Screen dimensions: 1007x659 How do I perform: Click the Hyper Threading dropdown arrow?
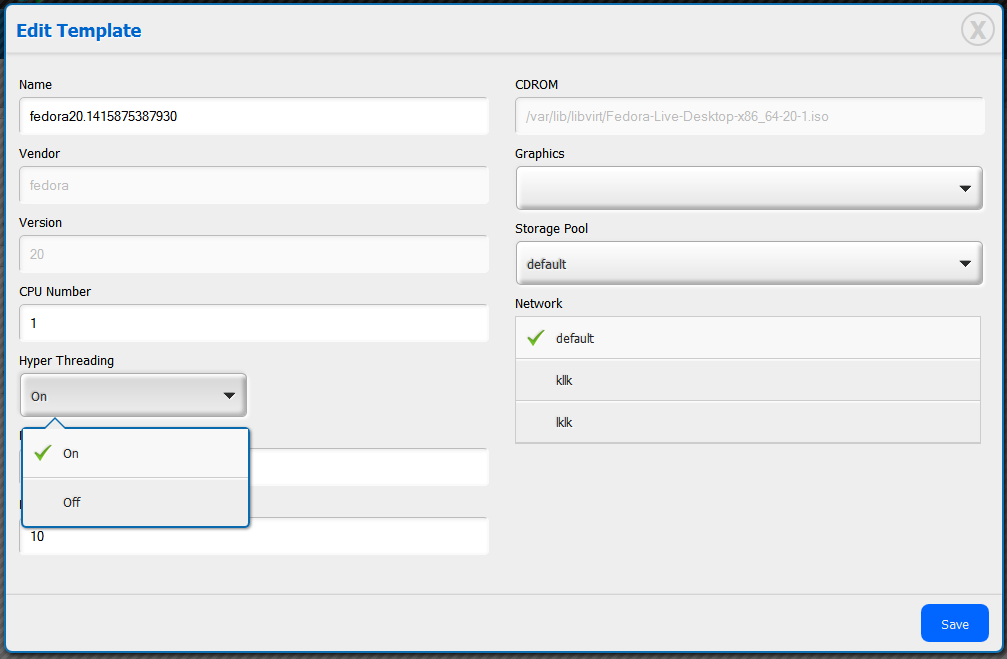229,396
